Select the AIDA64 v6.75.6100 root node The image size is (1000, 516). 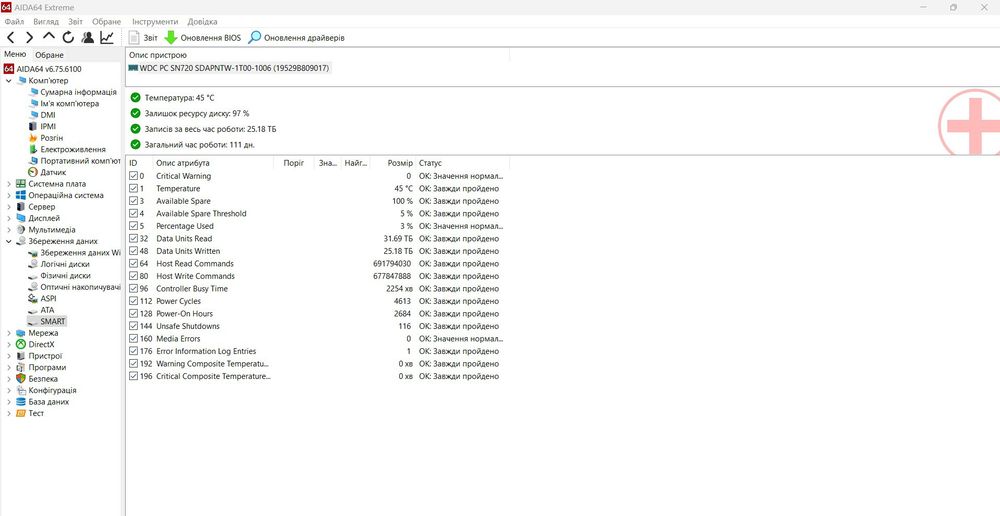click(43, 69)
